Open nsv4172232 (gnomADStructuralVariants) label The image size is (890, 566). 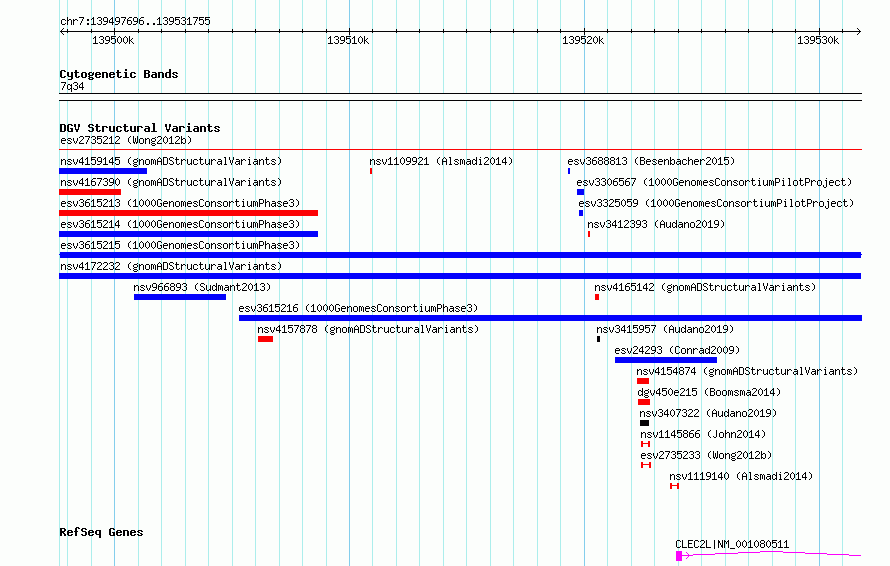tap(171, 266)
